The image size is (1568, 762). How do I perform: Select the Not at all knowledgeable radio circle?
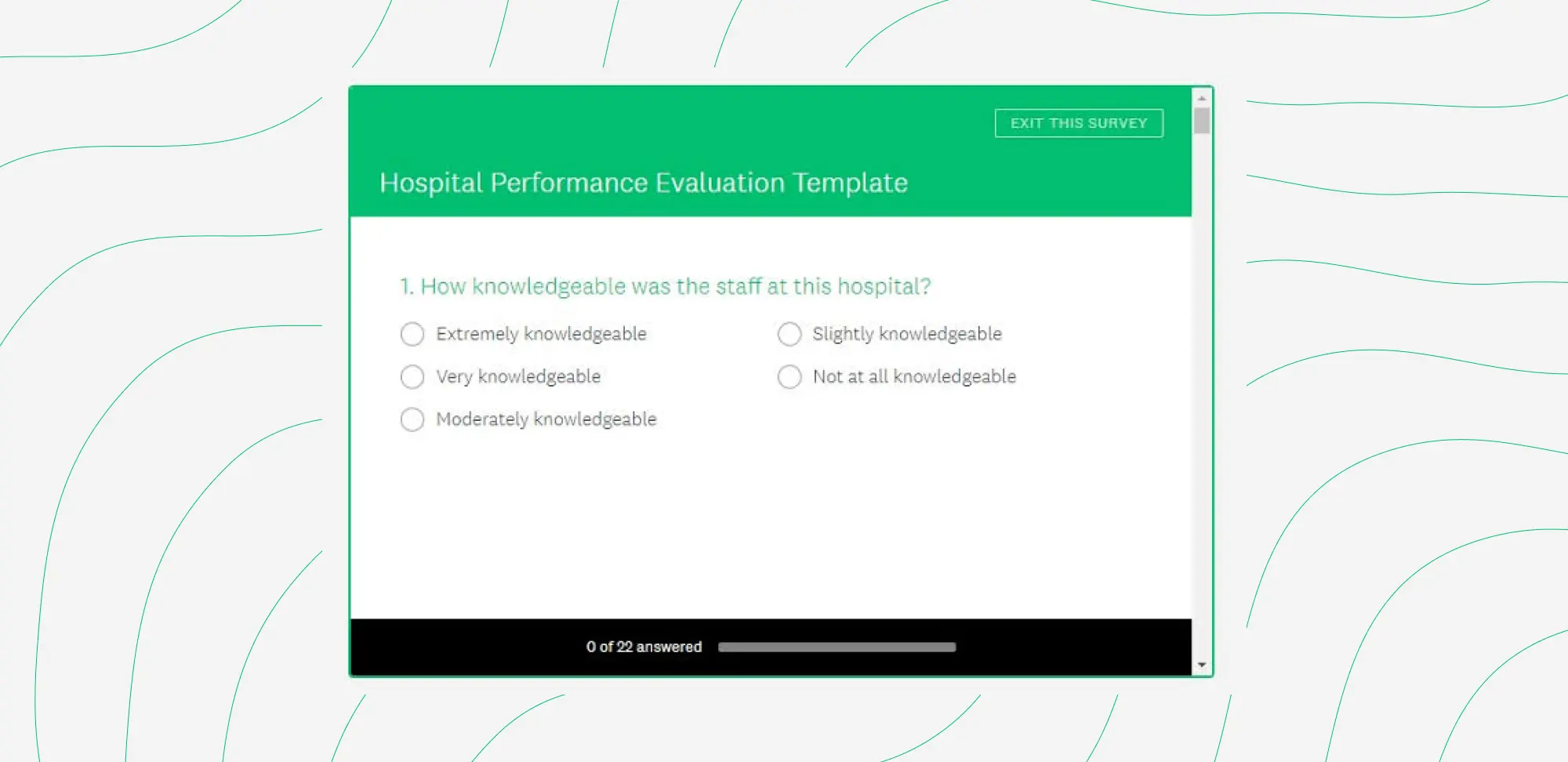[x=789, y=377]
